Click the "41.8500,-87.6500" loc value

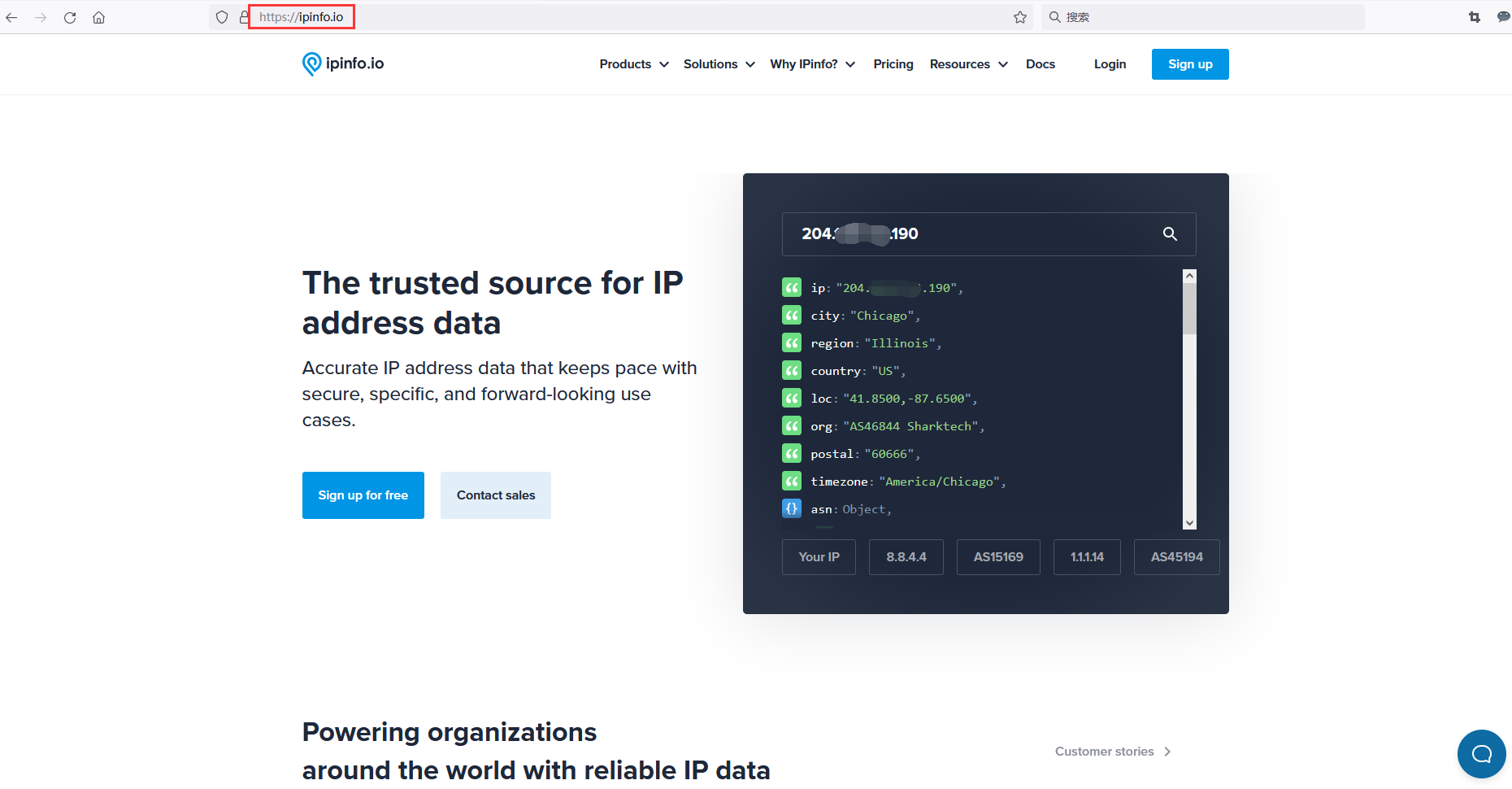pos(907,399)
